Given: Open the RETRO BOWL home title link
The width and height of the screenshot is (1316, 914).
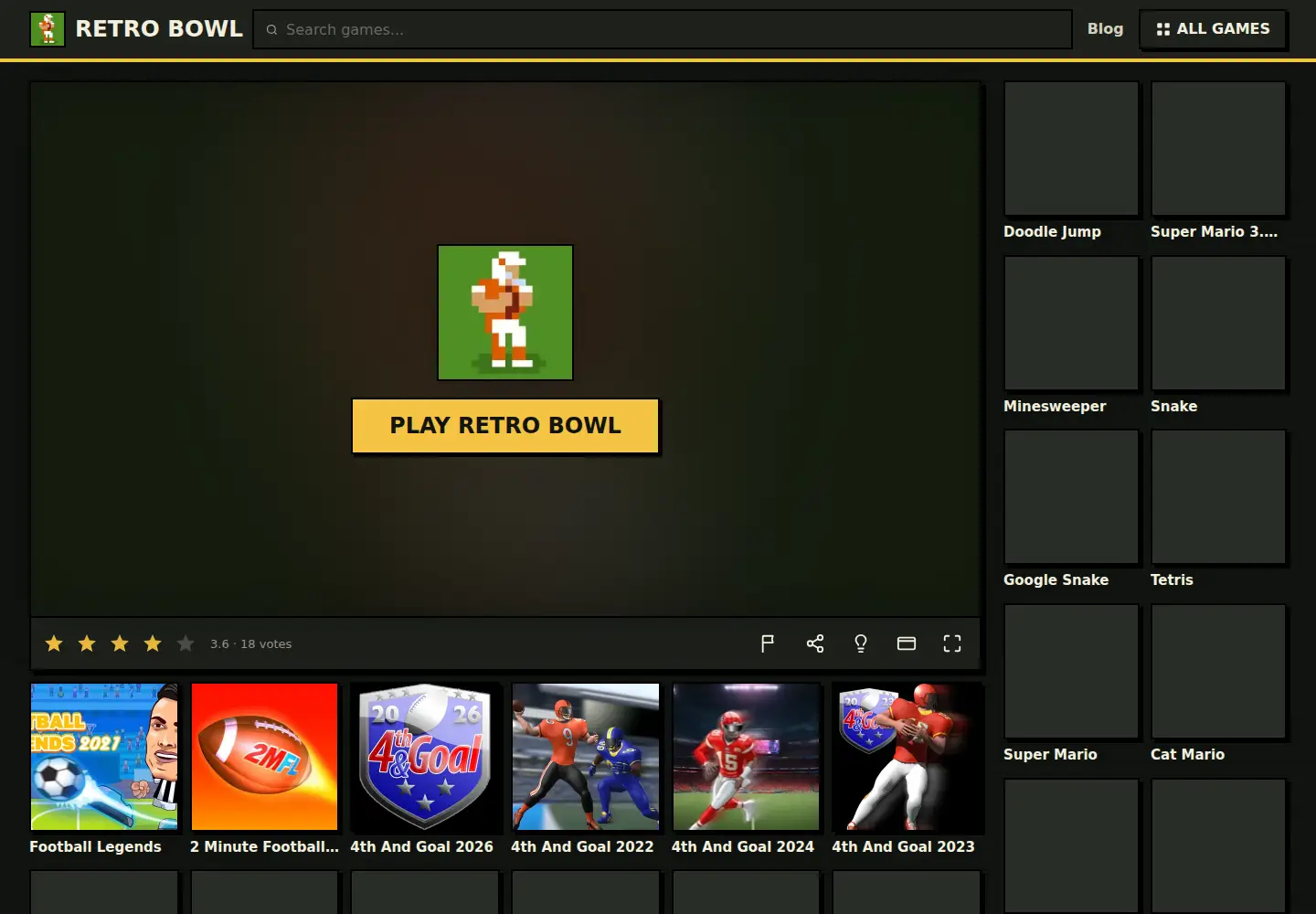Looking at the screenshot, I should pyautogui.click(x=159, y=29).
